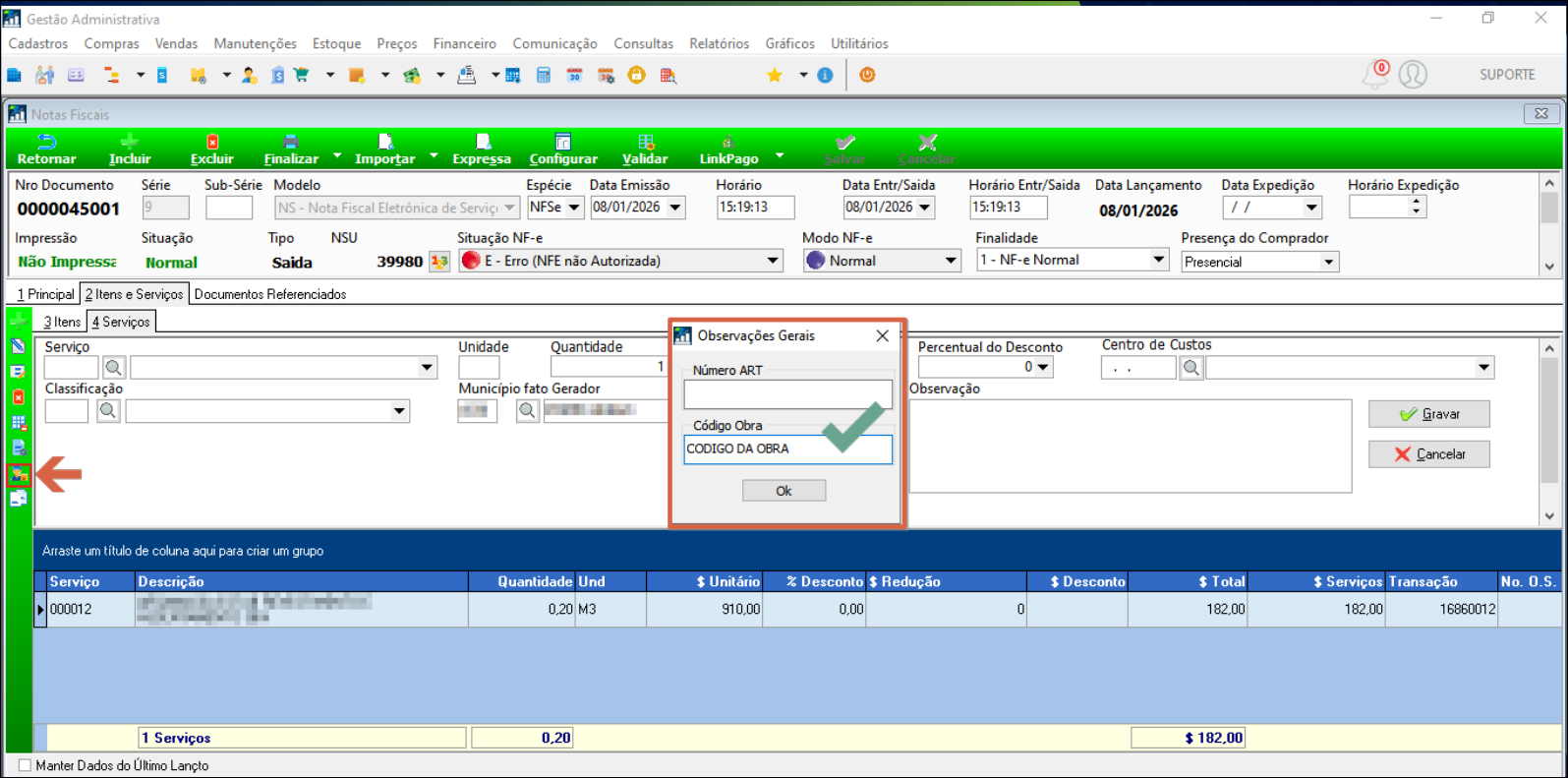
Task: Click the Excluir toolbar icon
Action: pyautogui.click(x=211, y=143)
